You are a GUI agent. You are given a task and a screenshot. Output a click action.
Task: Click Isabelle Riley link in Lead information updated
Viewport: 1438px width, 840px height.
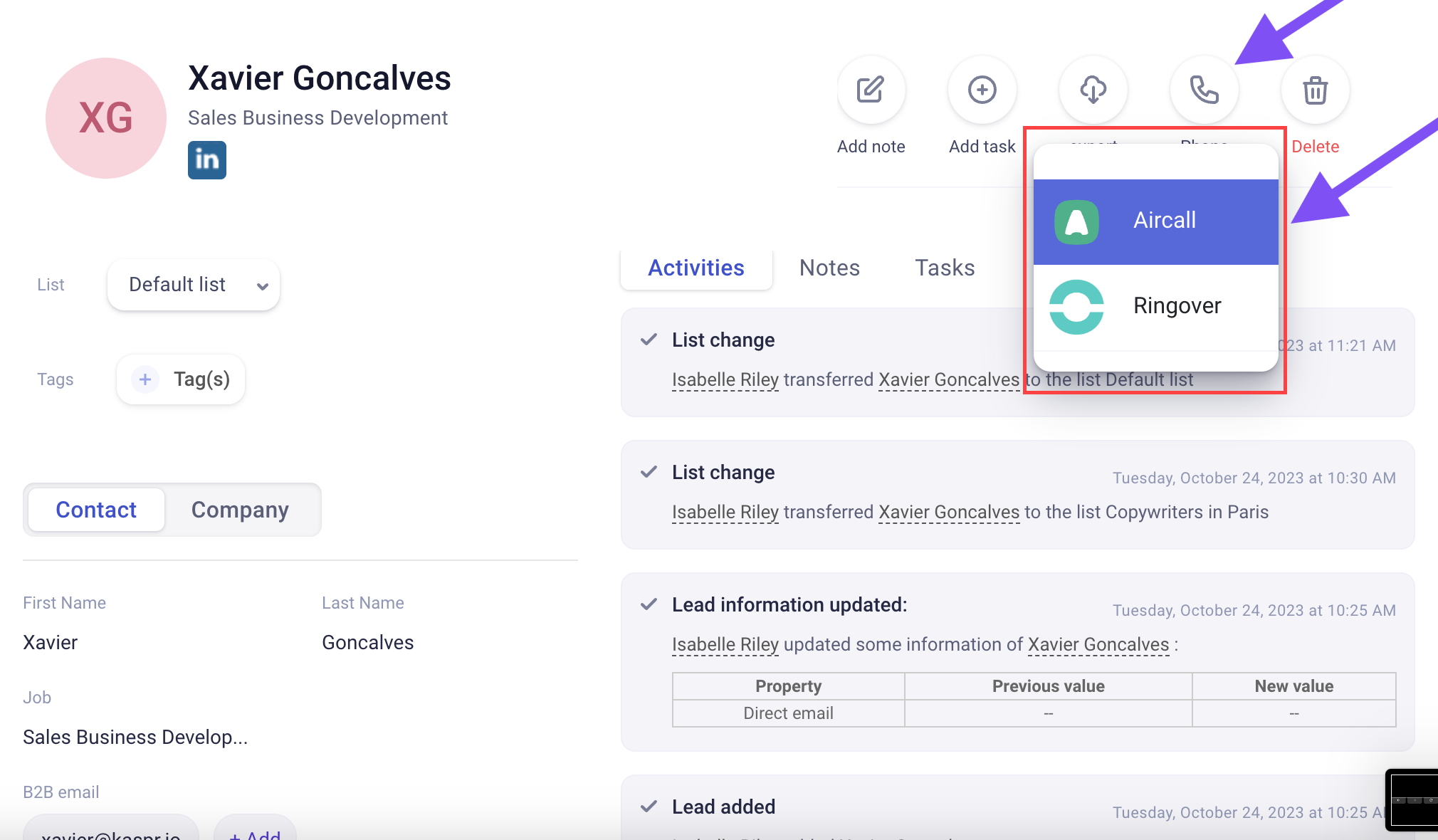(x=725, y=644)
